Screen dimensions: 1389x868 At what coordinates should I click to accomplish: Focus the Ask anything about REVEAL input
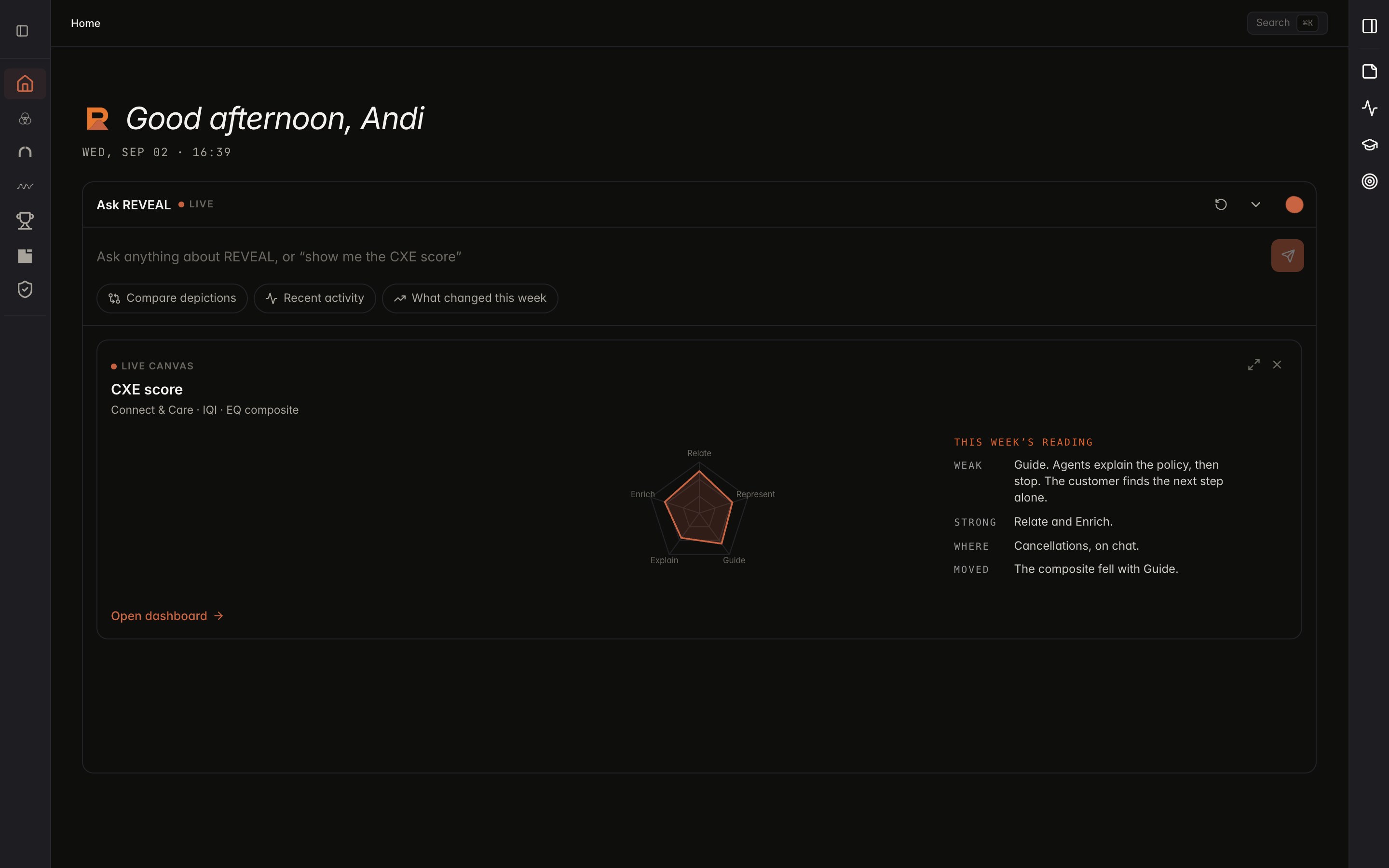(x=677, y=257)
